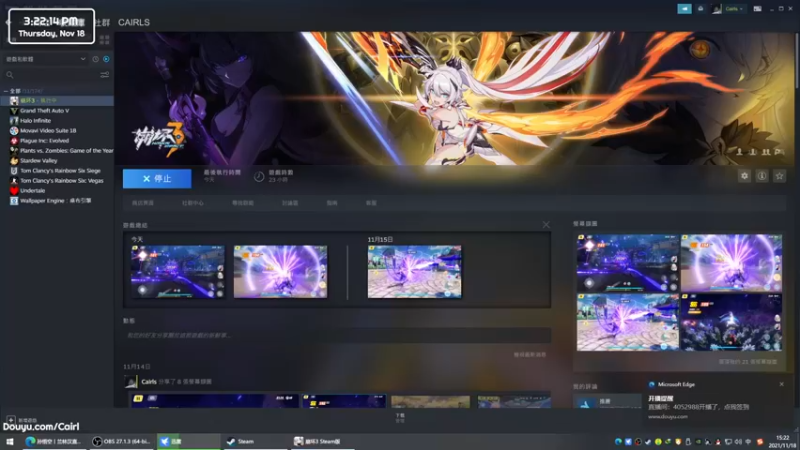Collapse the 全部 category in the library
800x450 pixels.
(x=6, y=91)
